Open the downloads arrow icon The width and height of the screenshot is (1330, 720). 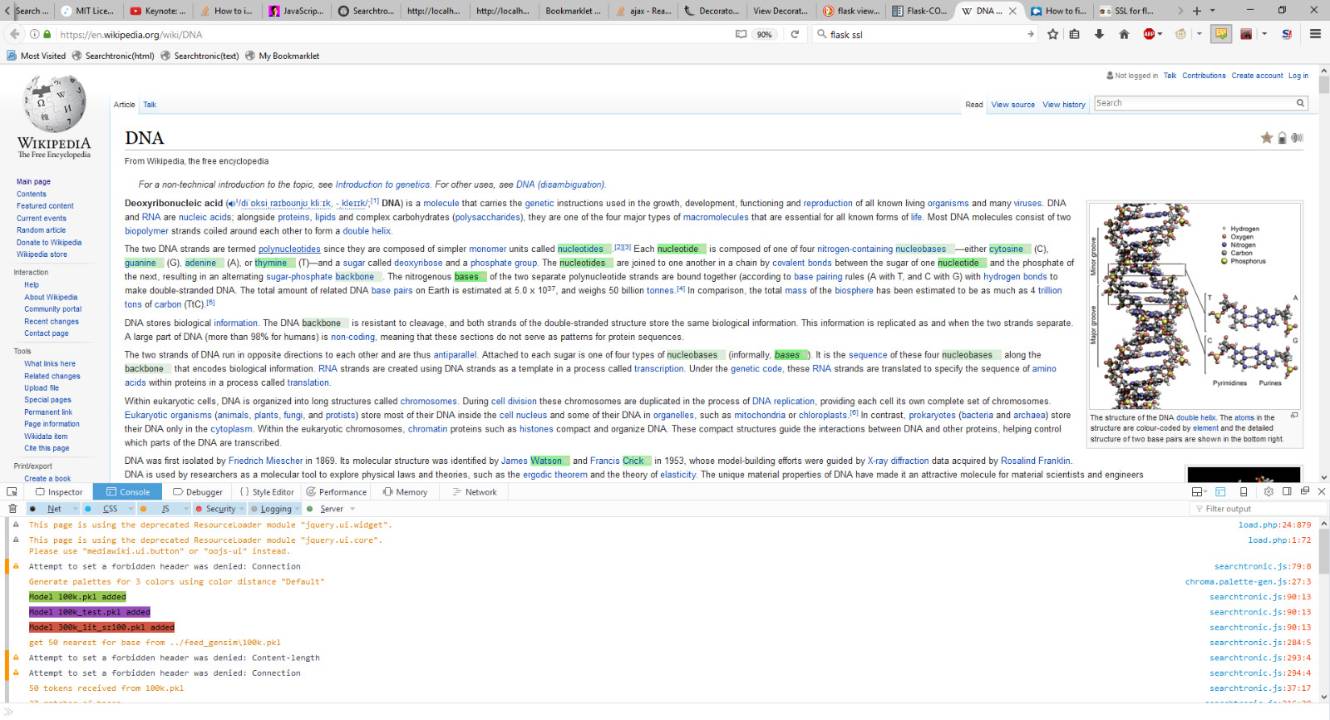(x=1099, y=34)
